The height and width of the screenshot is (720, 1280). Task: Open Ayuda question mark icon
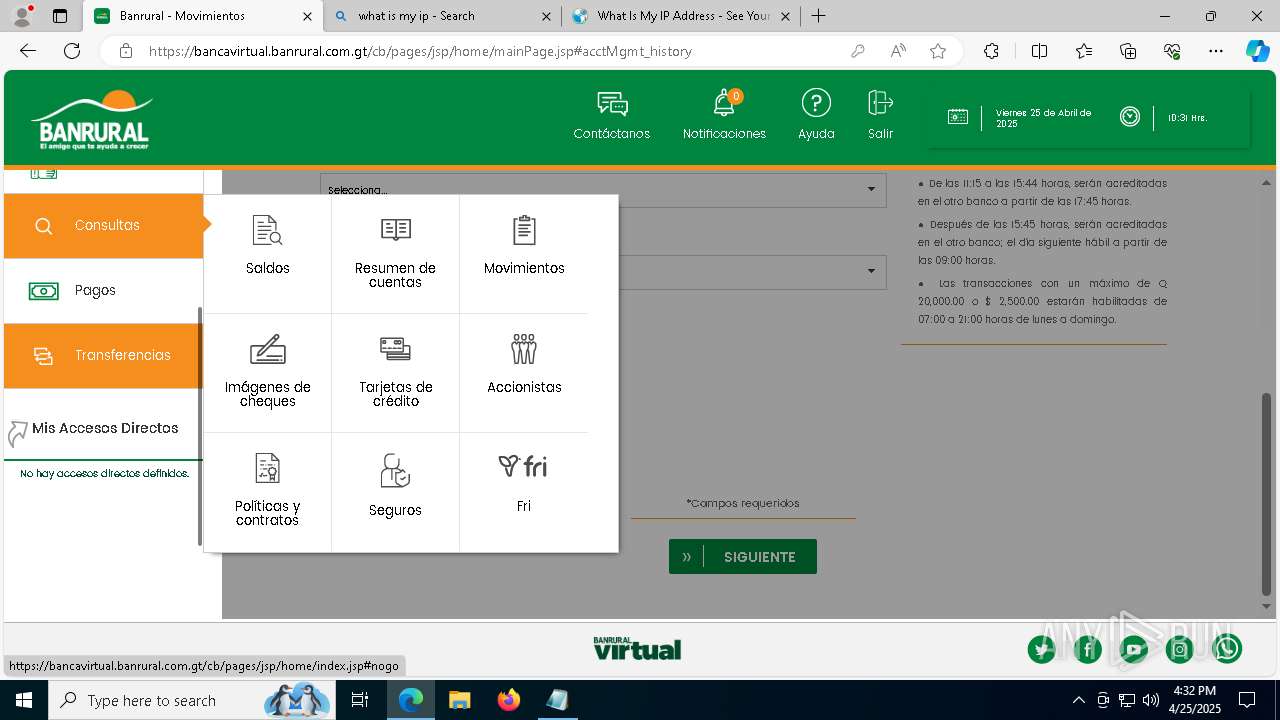tap(816, 103)
